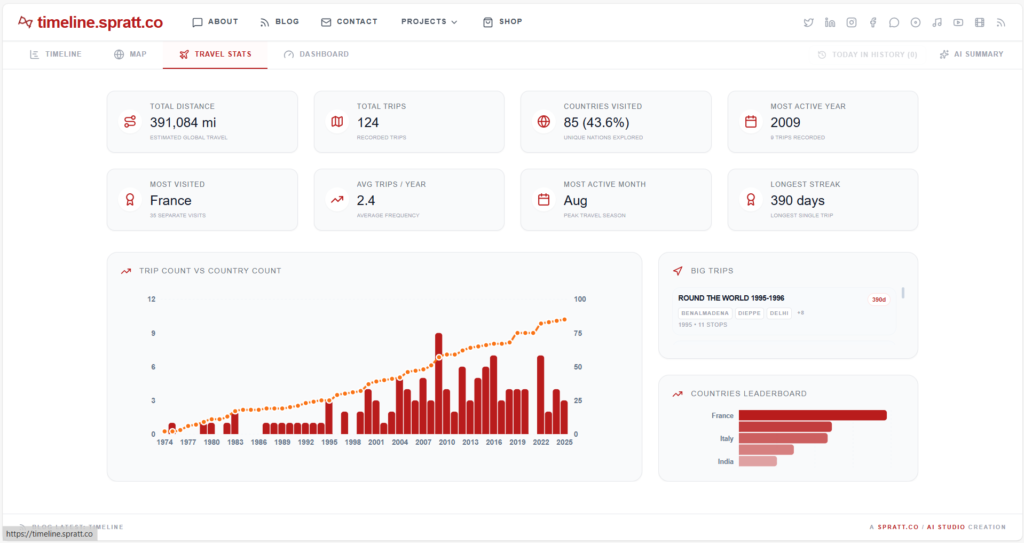Open the music note icon link
The image size is (1024, 543).
[937, 22]
